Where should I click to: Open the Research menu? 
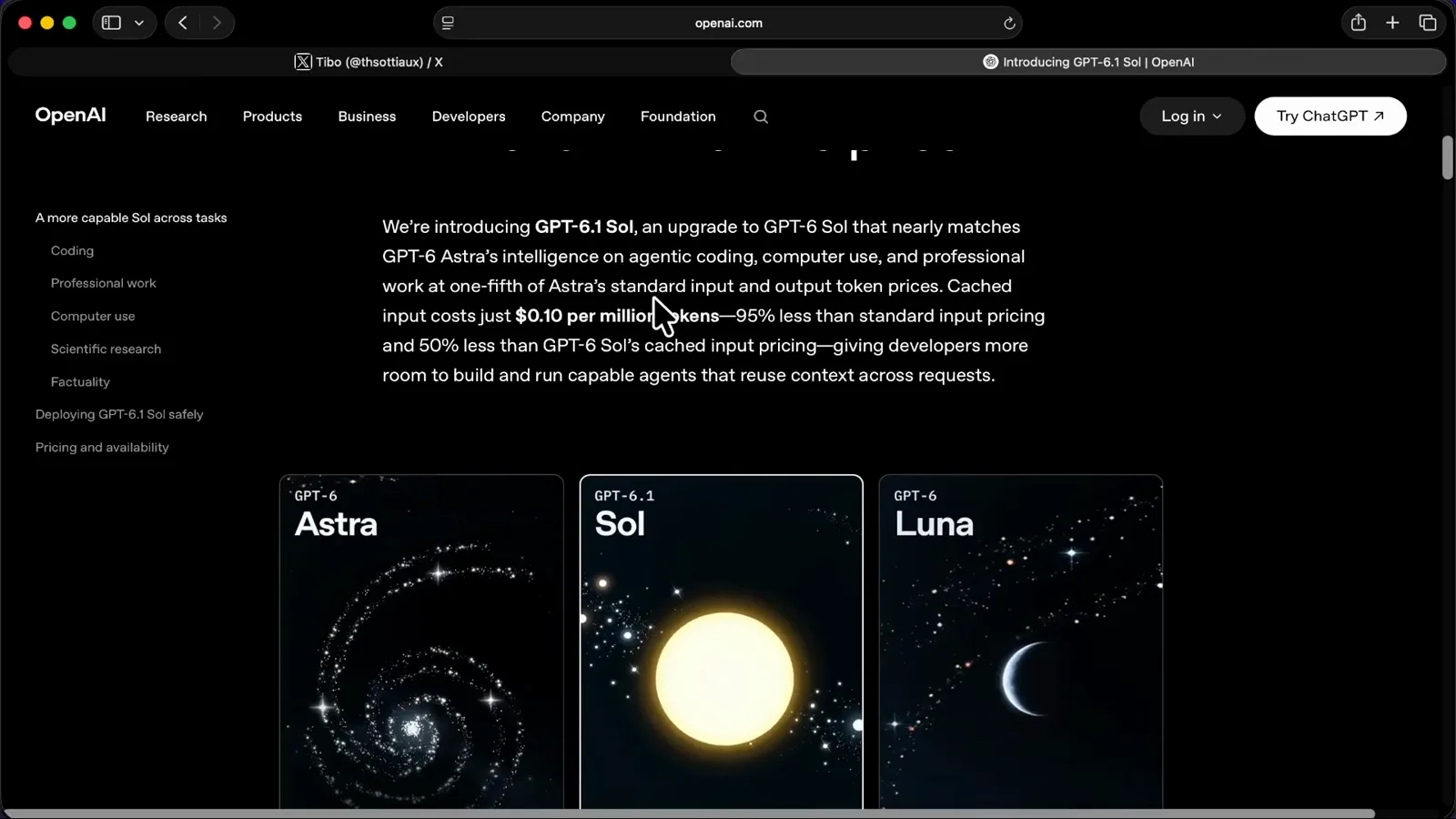pos(177,116)
